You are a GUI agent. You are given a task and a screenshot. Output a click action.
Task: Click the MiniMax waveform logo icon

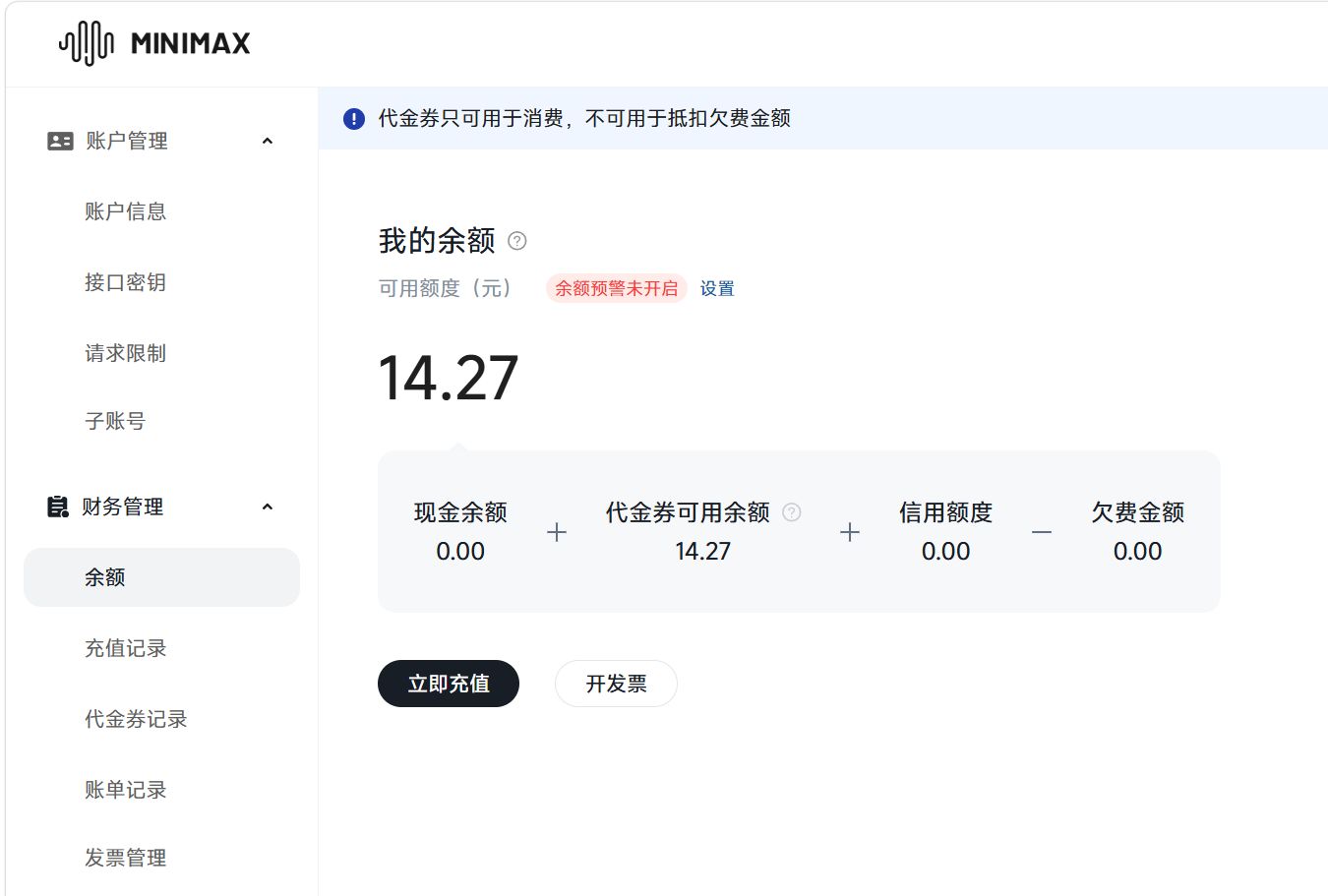(x=87, y=43)
